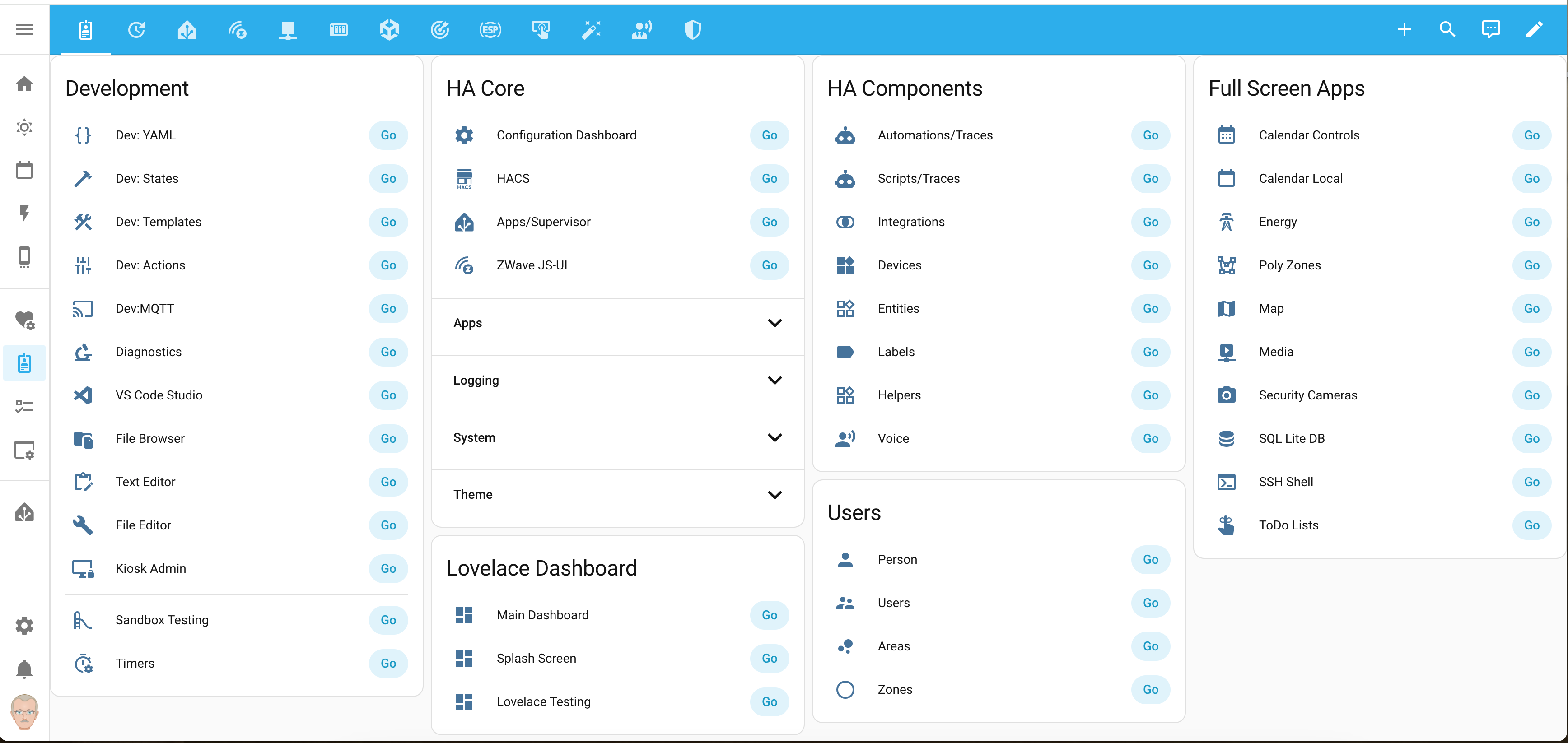Click the "Helpers" row text
Screen dimensions: 1568x743
pyautogui.click(x=899, y=395)
